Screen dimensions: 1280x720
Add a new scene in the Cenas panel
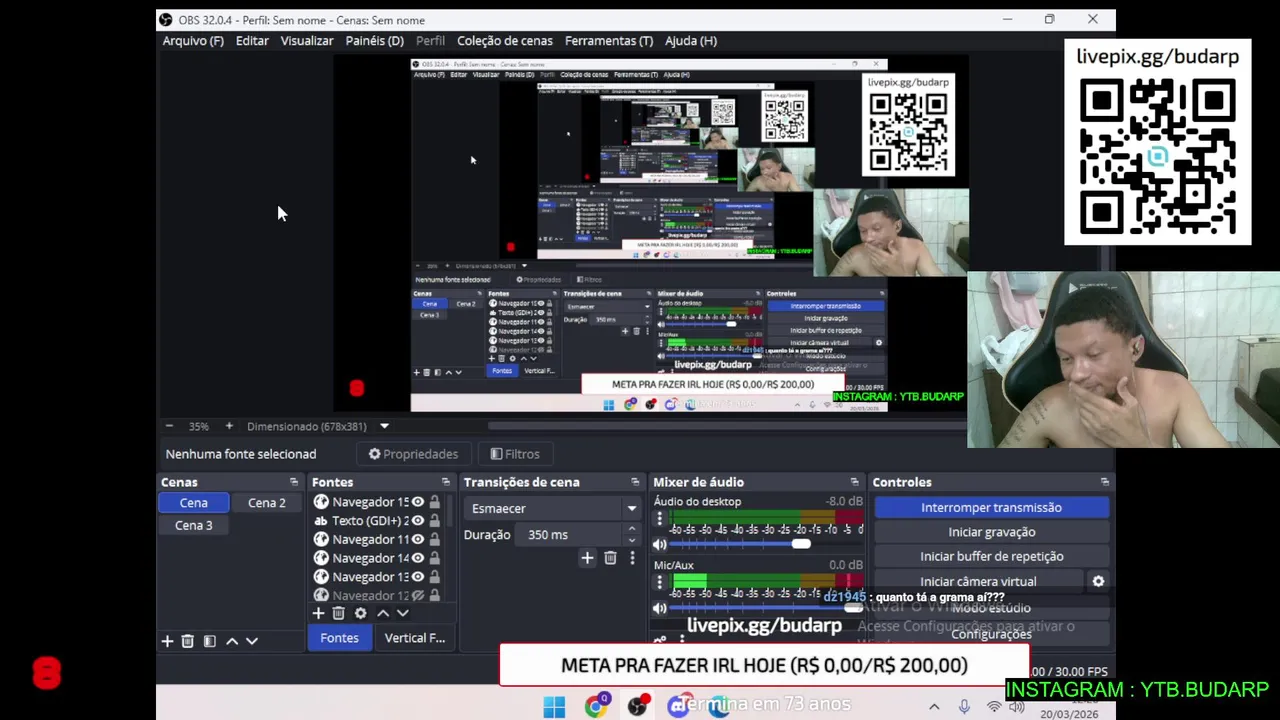click(x=167, y=641)
